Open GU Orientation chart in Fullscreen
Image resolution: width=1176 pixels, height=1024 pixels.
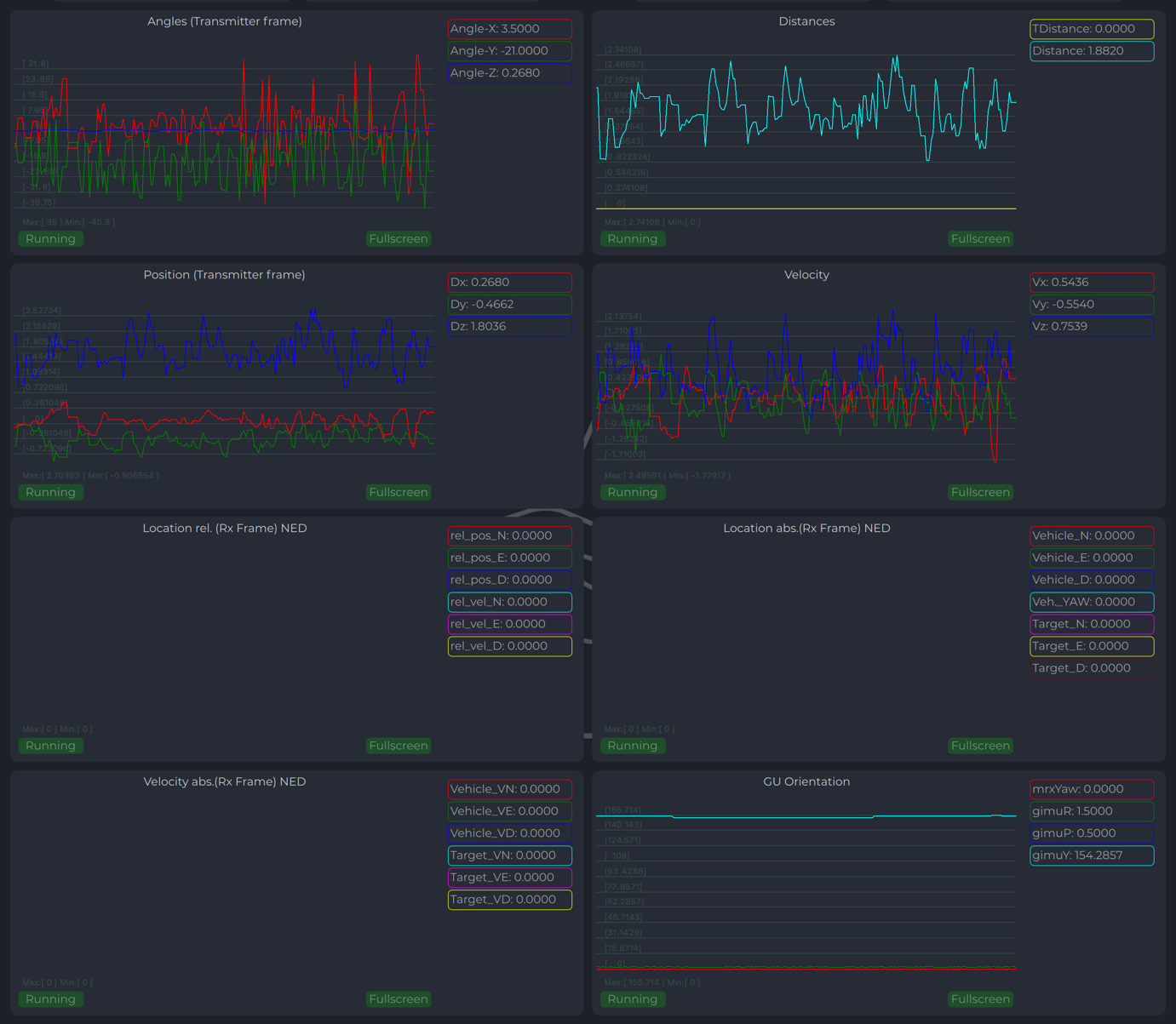point(981,999)
